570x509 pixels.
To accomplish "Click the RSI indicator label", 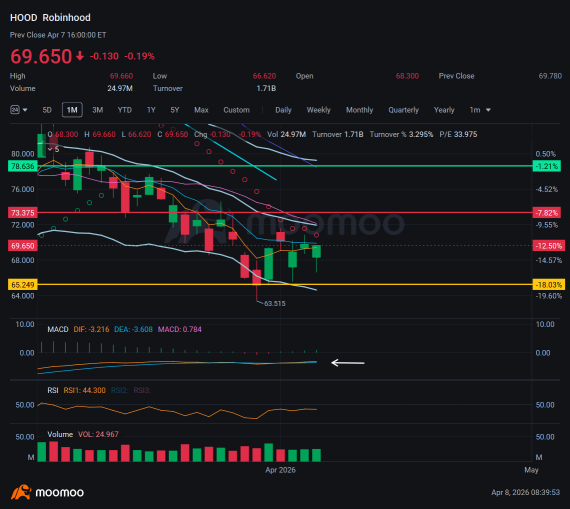I will pyautogui.click(x=53, y=390).
